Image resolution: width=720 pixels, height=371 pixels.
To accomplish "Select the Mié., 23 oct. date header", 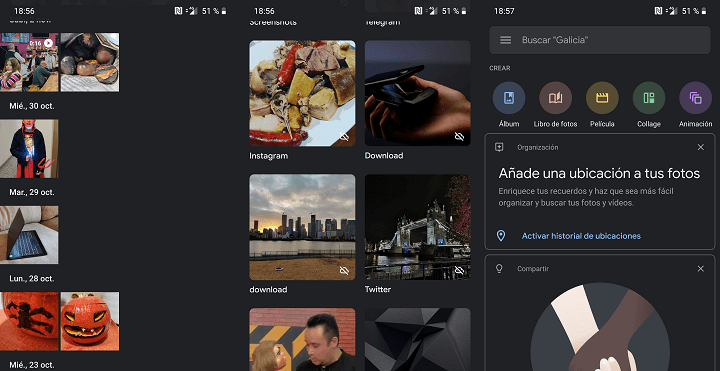I will coord(32,365).
